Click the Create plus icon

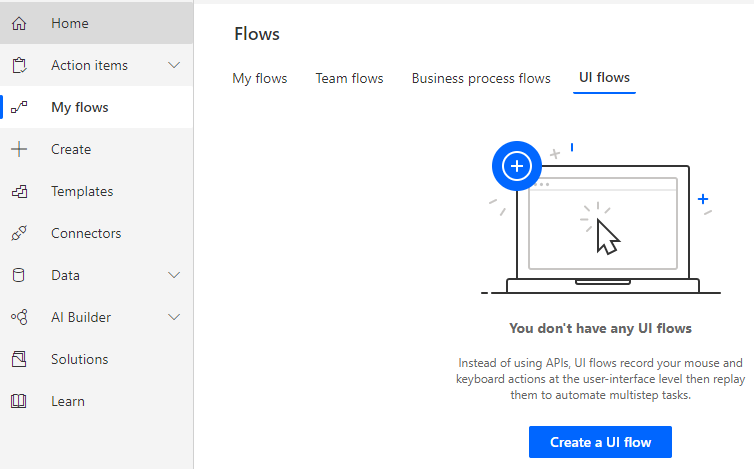(x=19, y=149)
